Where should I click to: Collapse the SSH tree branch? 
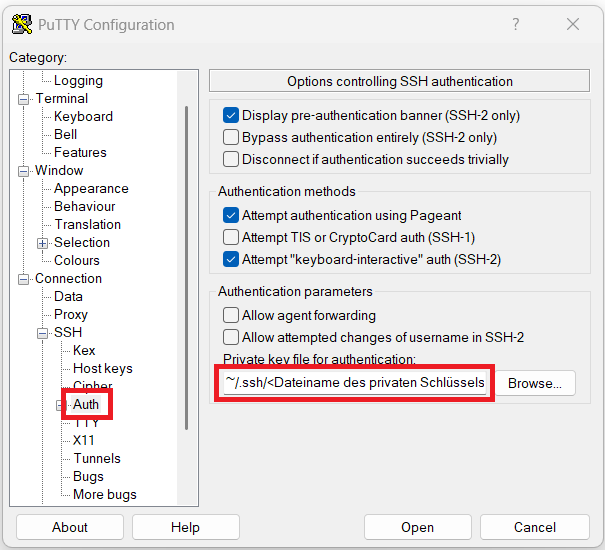pyautogui.click(x=43, y=333)
